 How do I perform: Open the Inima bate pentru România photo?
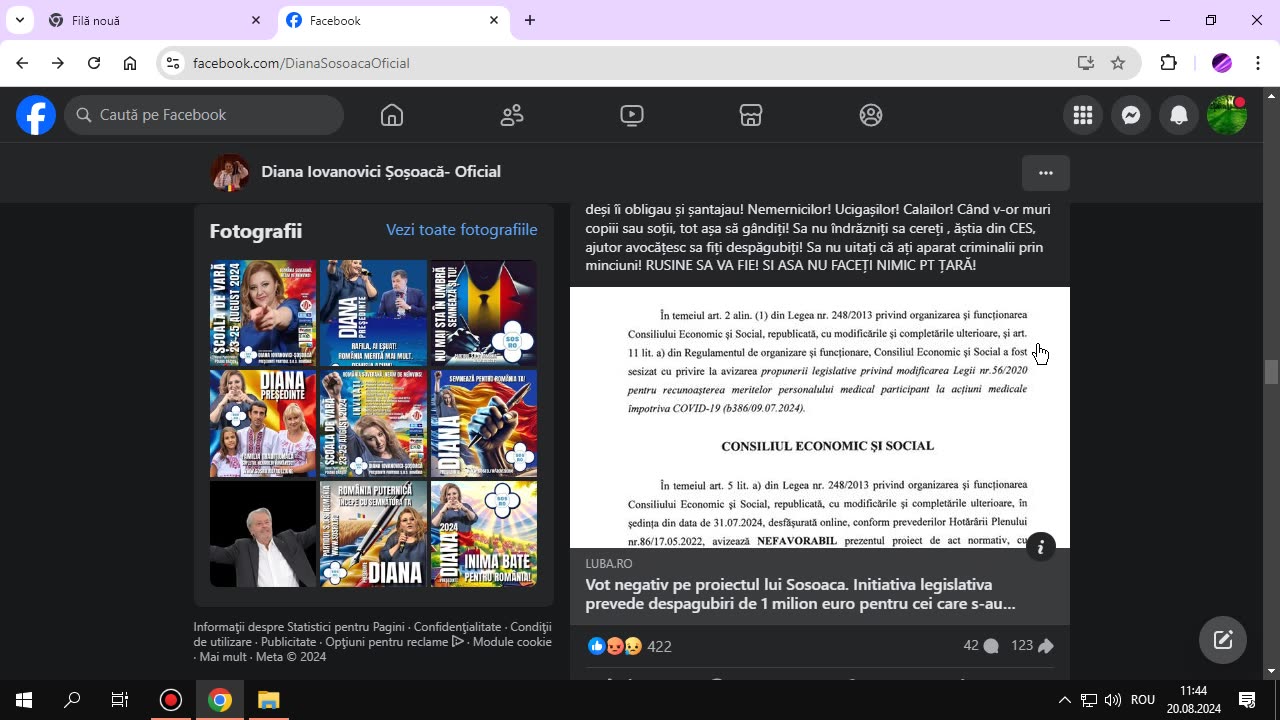(x=484, y=534)
